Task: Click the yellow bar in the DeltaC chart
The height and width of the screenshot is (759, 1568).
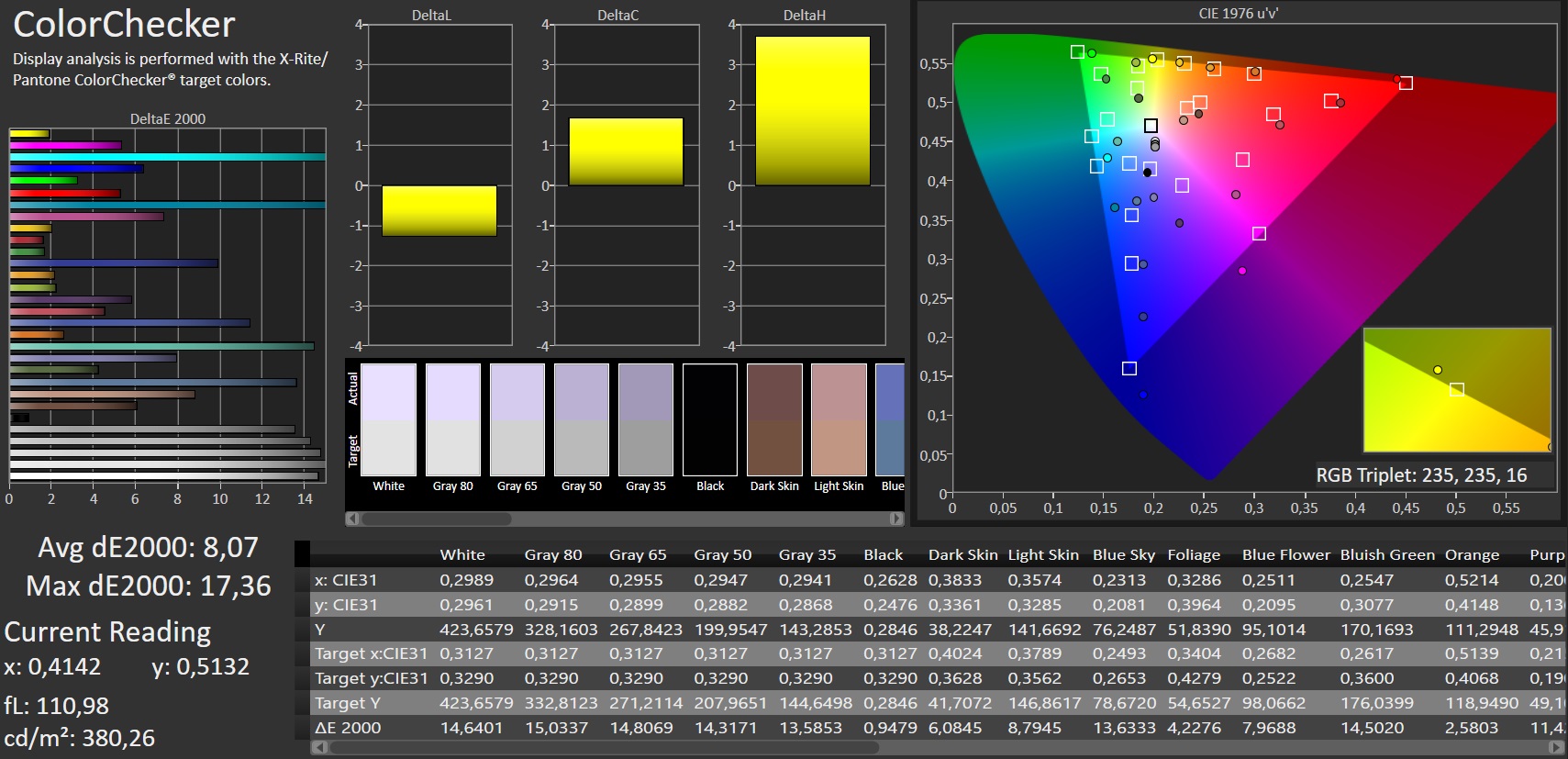Action: click(626, 151)
